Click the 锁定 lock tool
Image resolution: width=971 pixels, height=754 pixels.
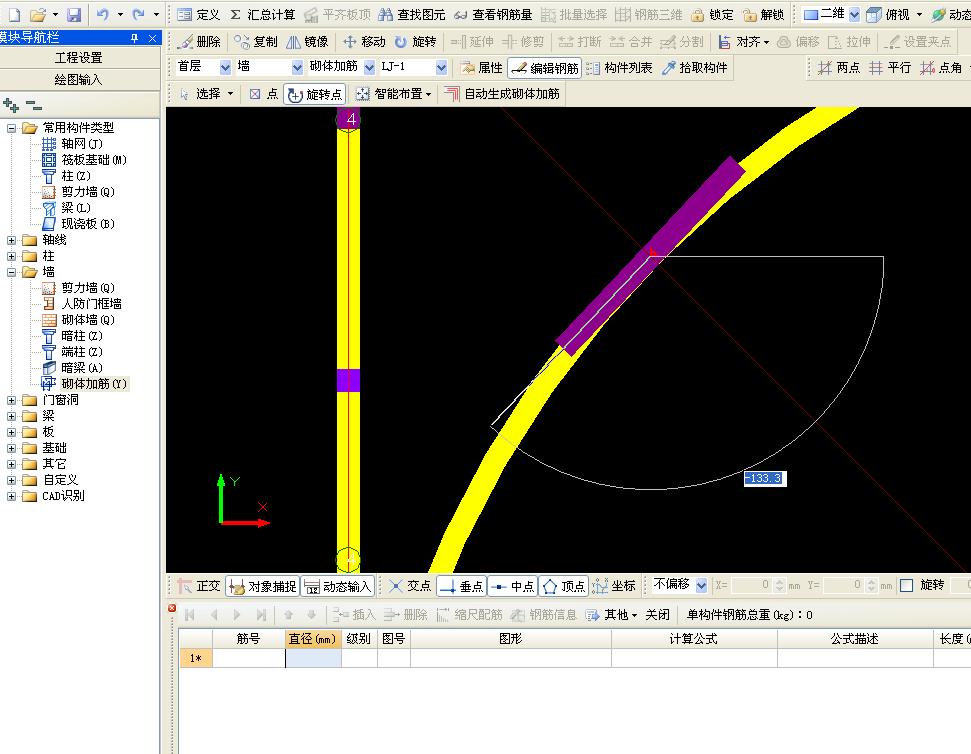pos(712,14)
